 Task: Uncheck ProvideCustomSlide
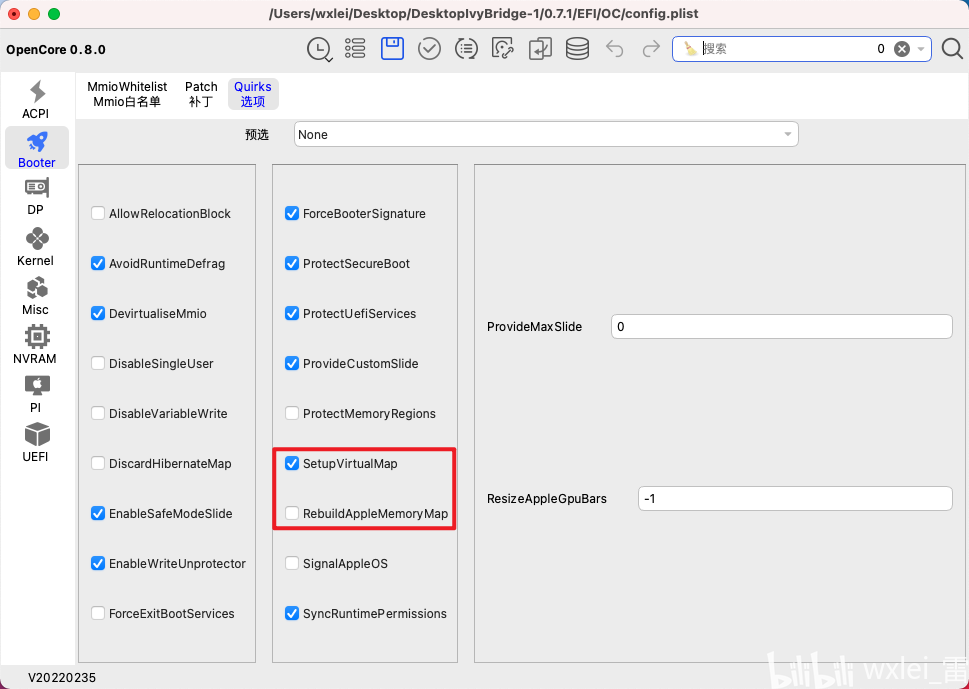click(x=292, y=363)
